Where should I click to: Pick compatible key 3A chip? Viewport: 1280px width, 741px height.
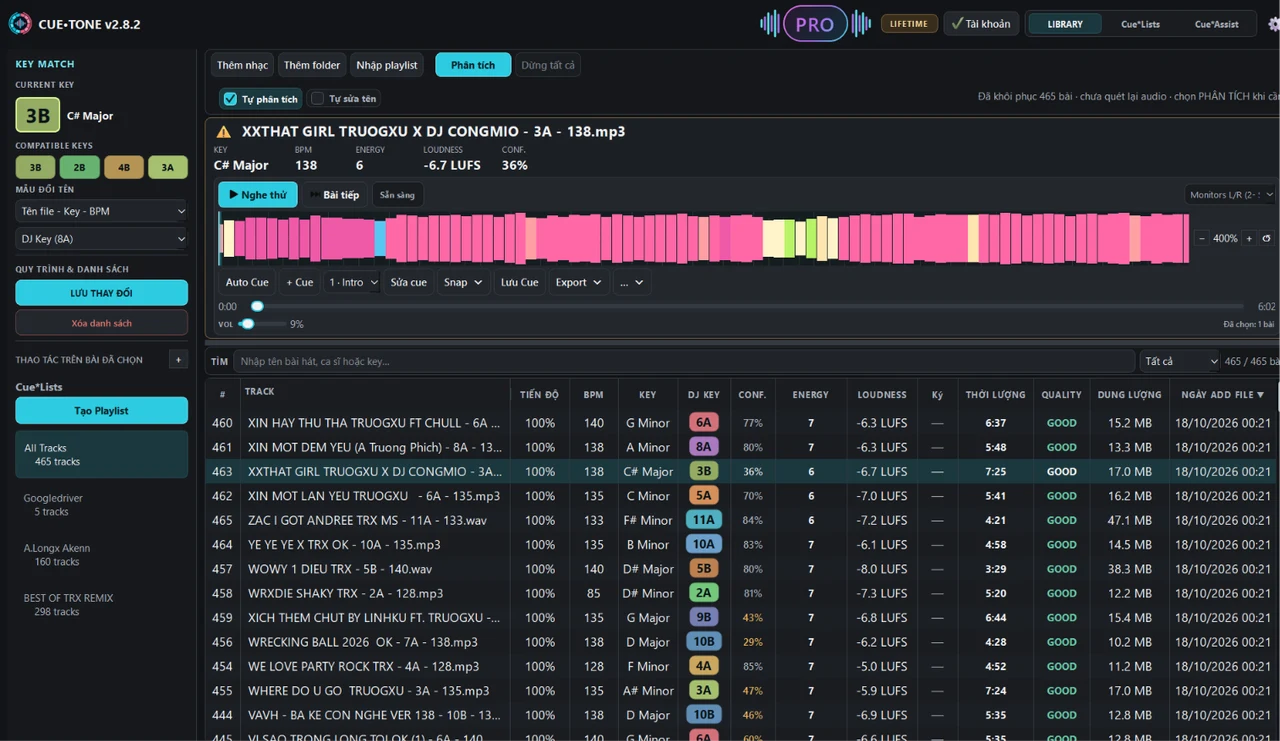click(x=168, y=167)
